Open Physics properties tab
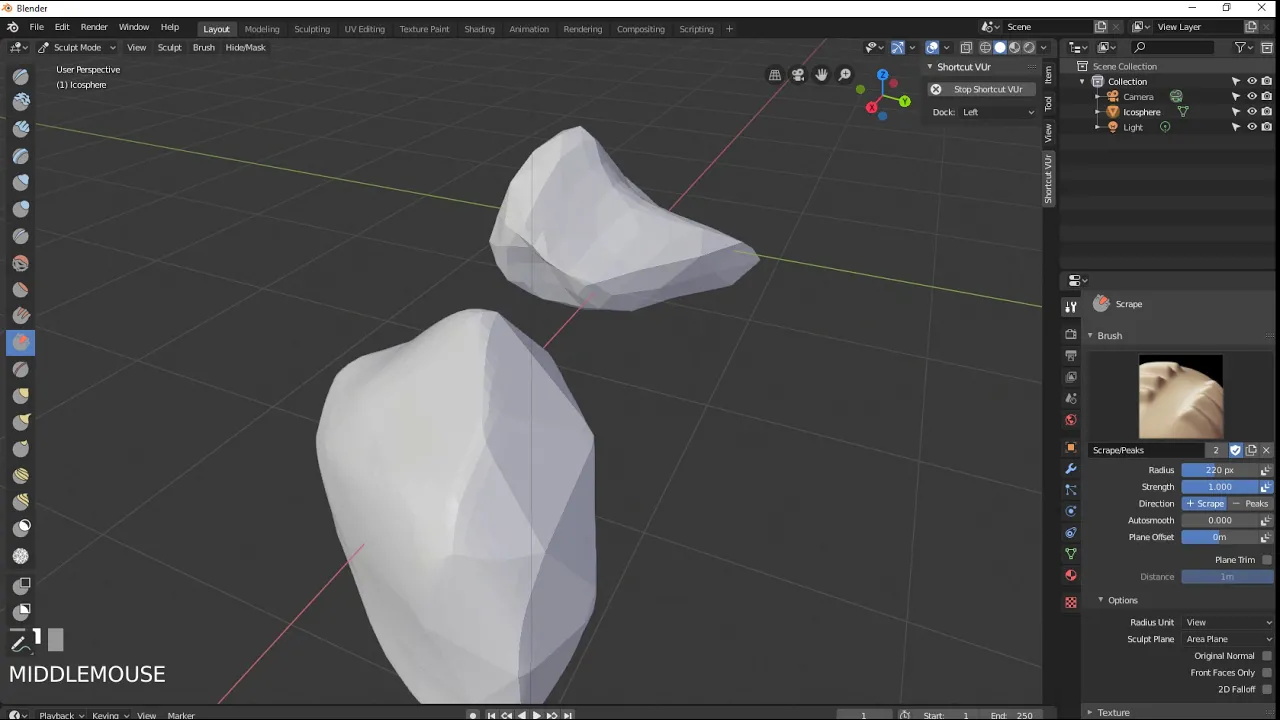1280x720 pixels. click(x=1071, y=511)
